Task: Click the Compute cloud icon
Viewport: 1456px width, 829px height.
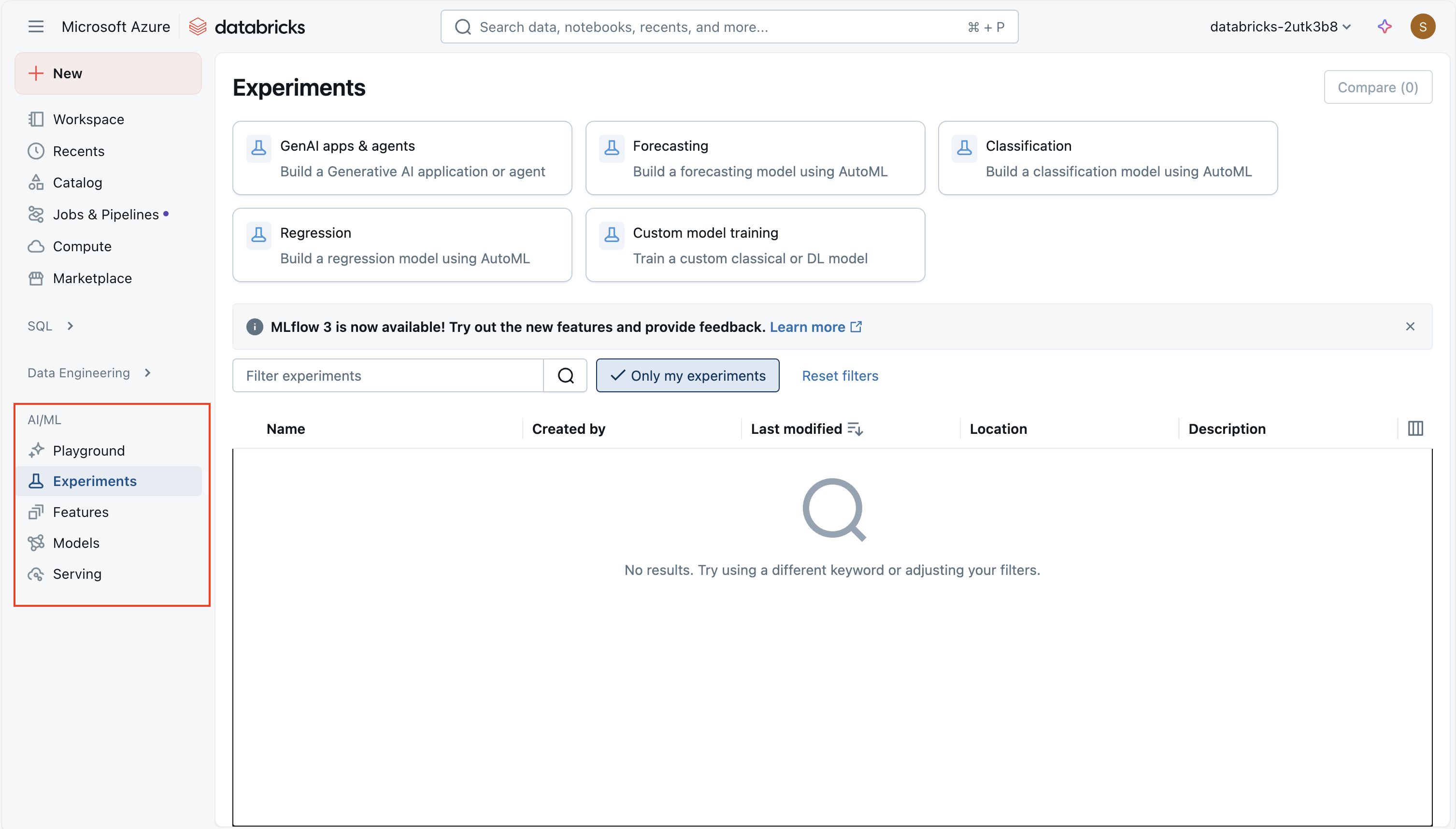Action: 36,246
